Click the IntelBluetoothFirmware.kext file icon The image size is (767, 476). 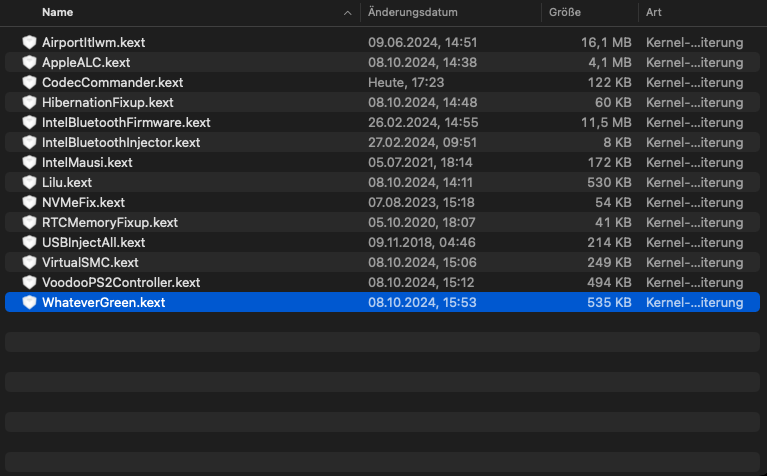pyautogui.click(x=30, y=123)
